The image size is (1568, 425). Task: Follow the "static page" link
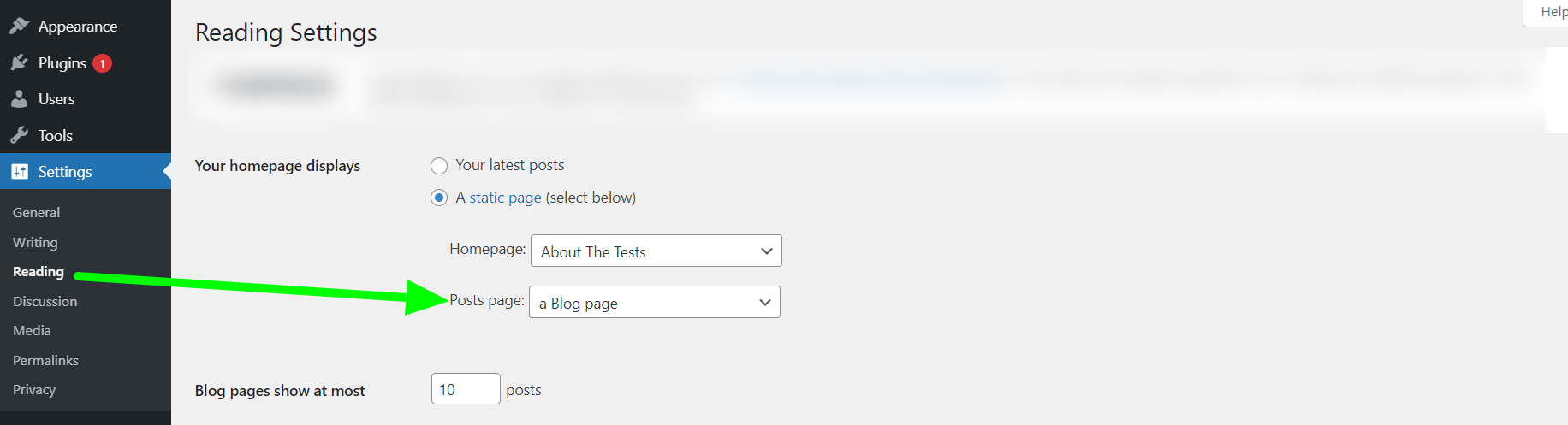coord(505,198)
